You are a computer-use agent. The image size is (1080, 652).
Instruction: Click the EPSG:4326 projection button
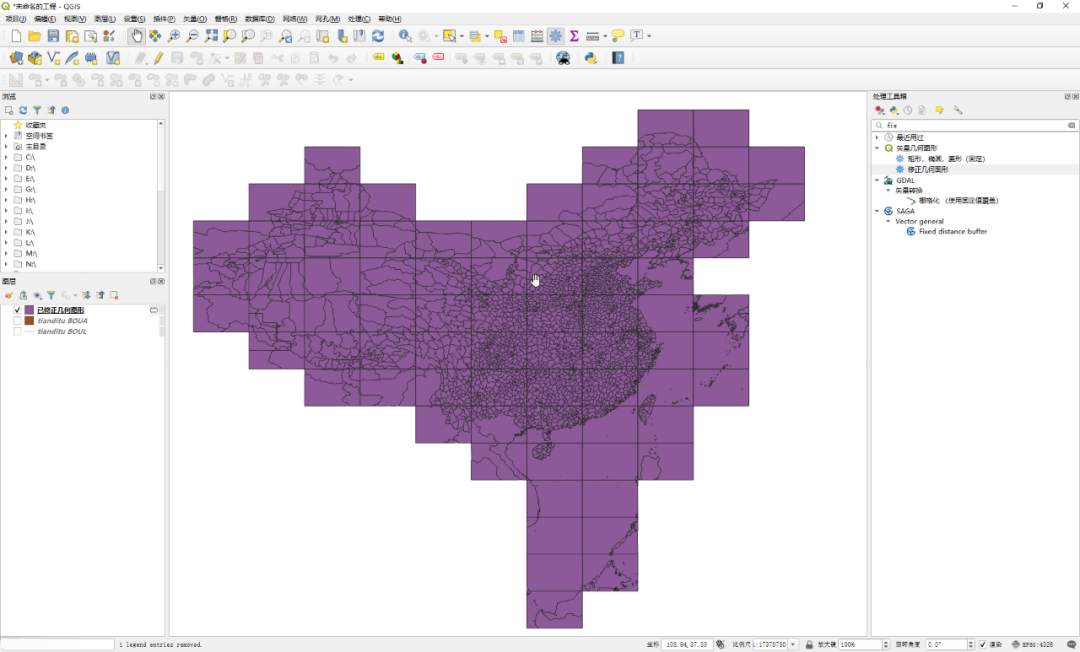point(1032,645)
